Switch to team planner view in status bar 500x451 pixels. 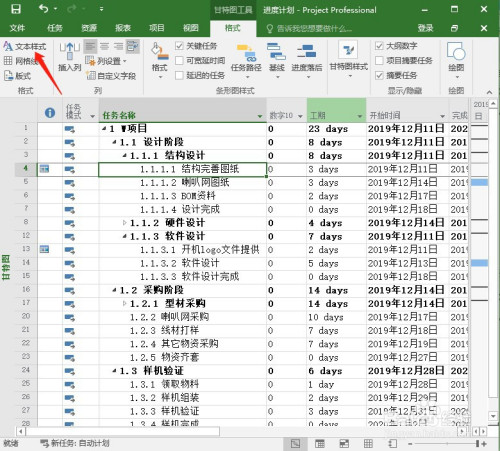(x=344, y=443)
